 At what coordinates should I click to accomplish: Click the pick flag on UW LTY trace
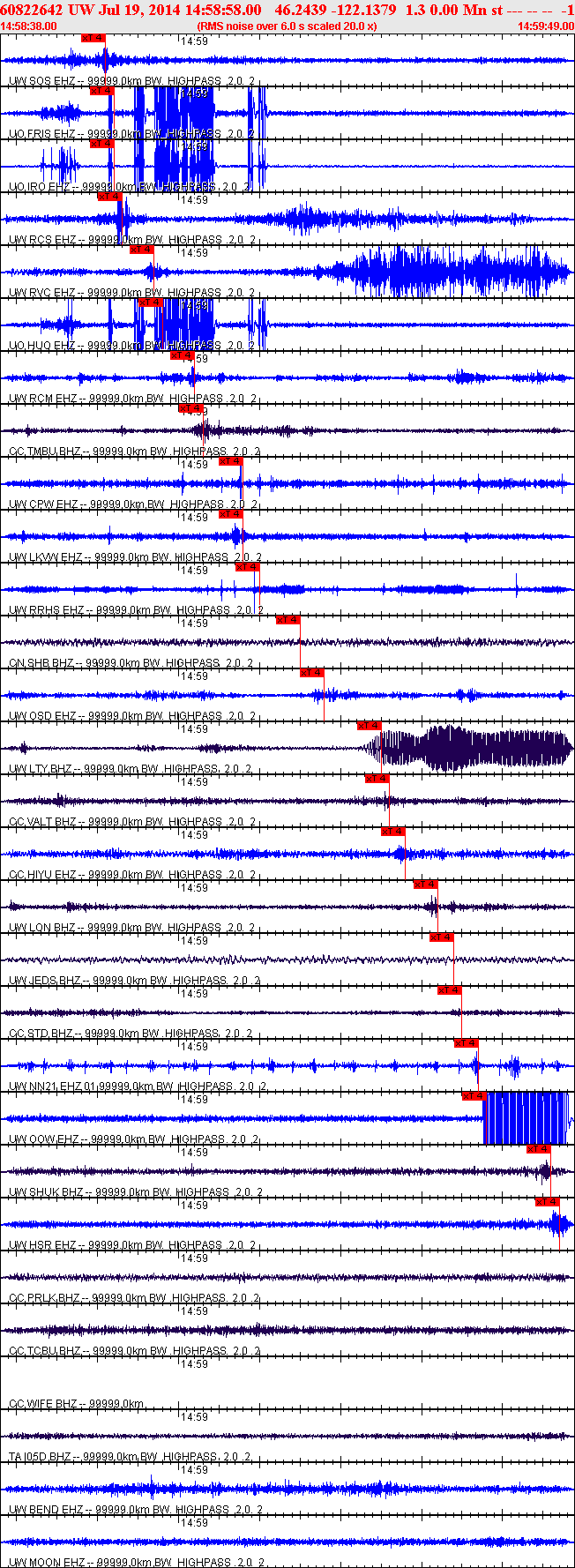[370, 726]
